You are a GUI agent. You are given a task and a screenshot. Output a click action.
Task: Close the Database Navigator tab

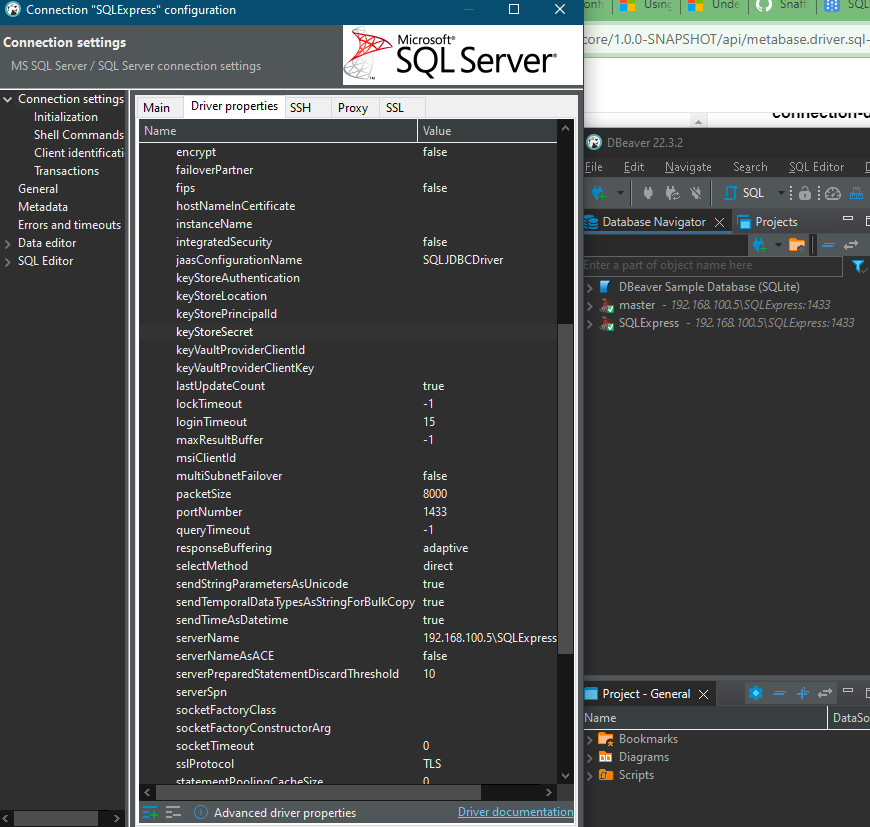click(x=720, y=222)
